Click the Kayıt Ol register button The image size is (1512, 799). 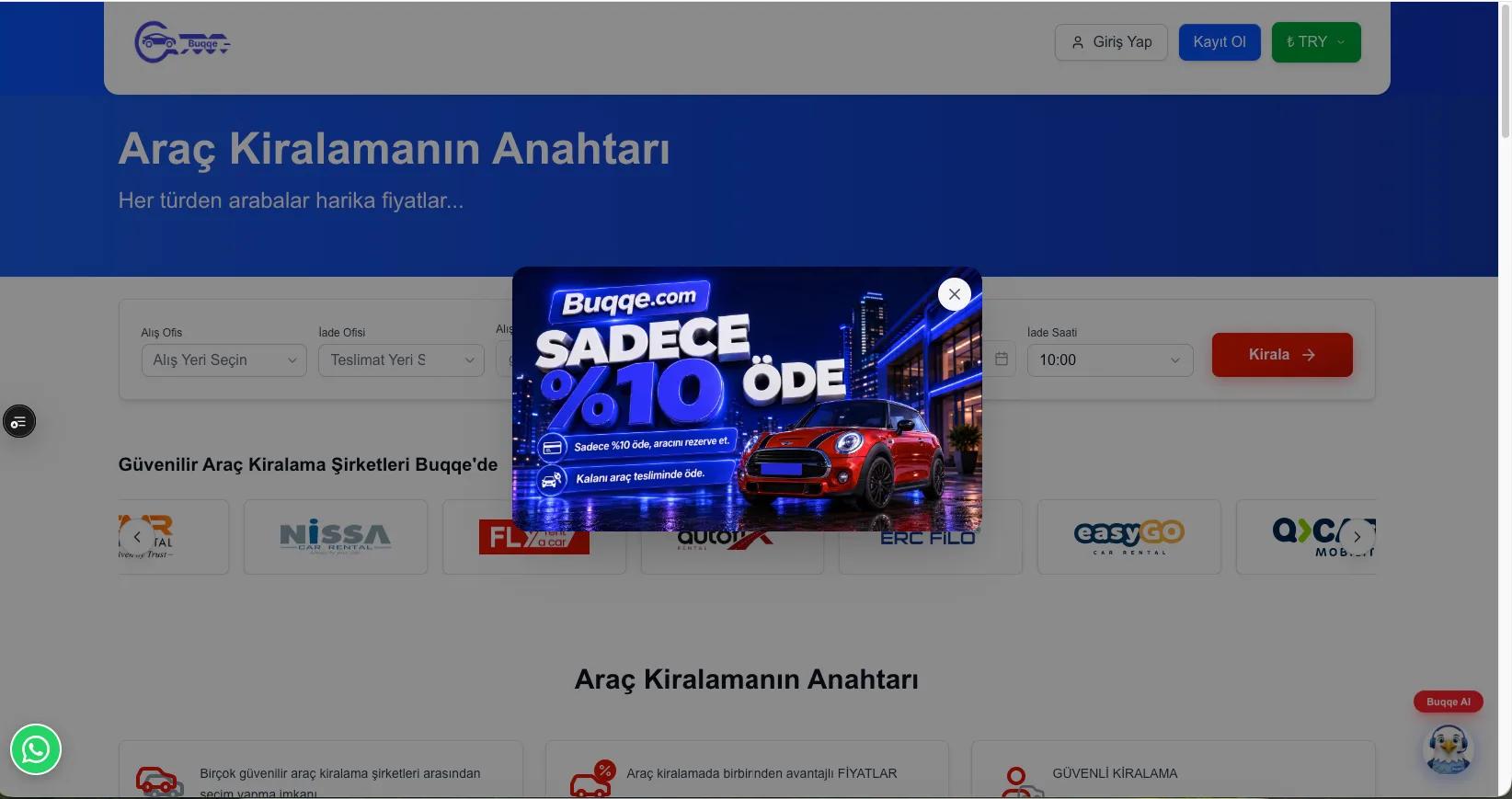[1220, 42]
